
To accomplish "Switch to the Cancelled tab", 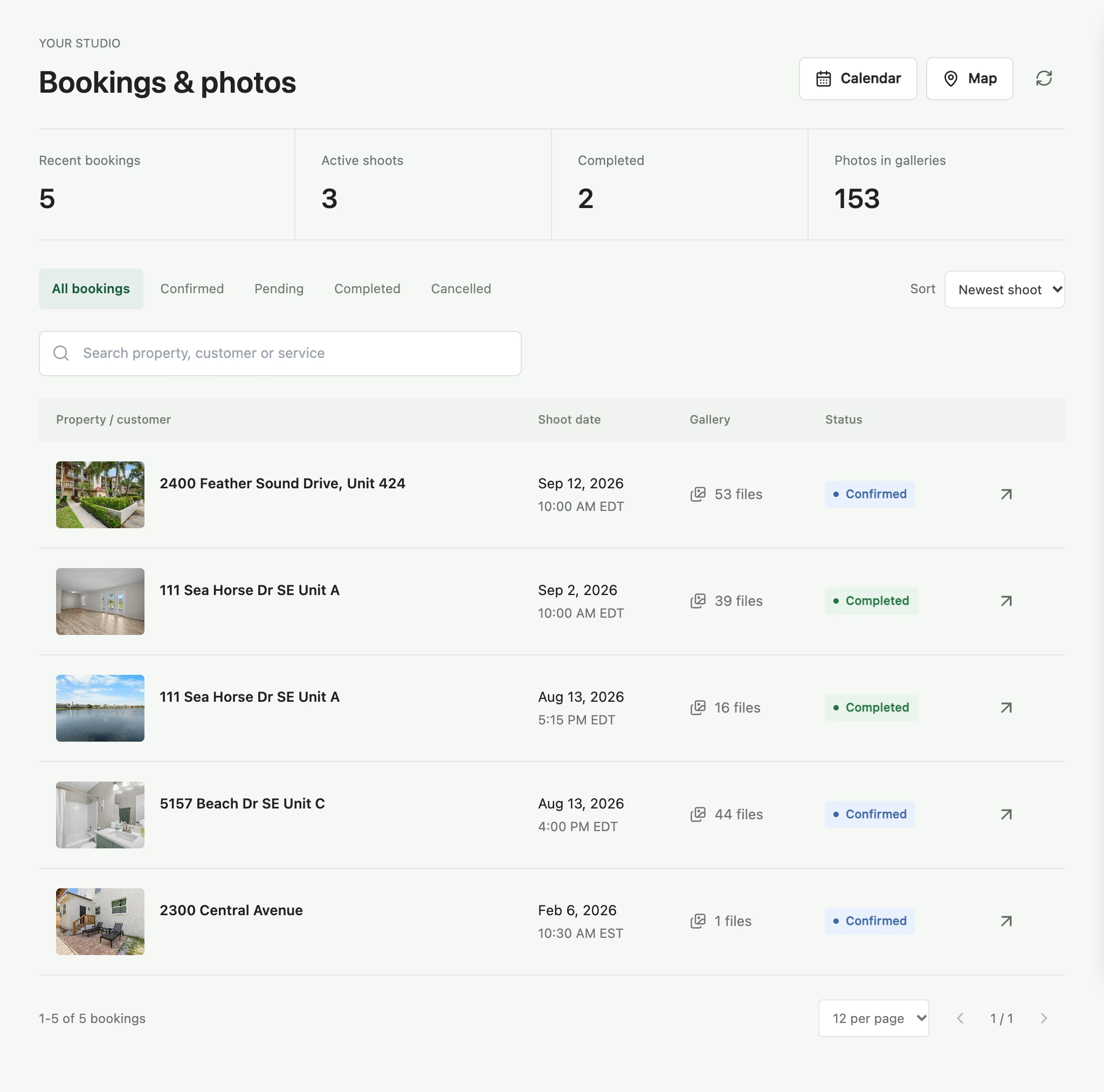I will coord(460,289).
